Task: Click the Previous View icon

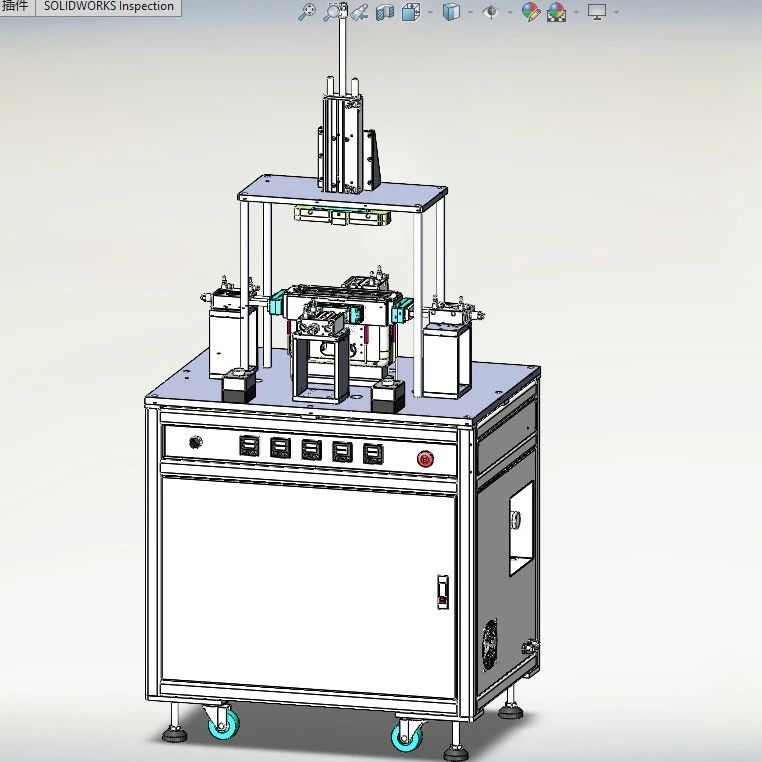Action: [x=359, y=12]
